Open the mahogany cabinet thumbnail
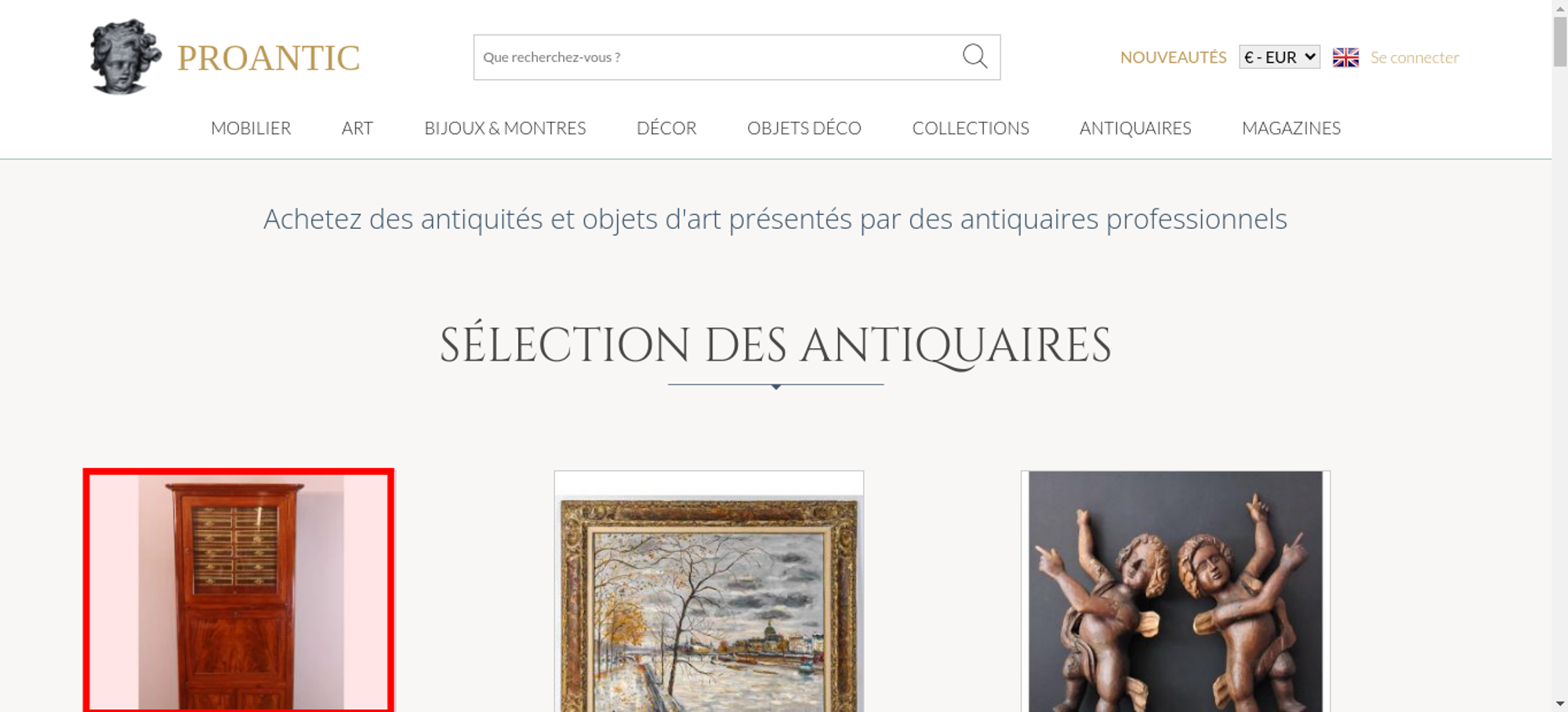1568x712 pixels. (x=239, y=591)
